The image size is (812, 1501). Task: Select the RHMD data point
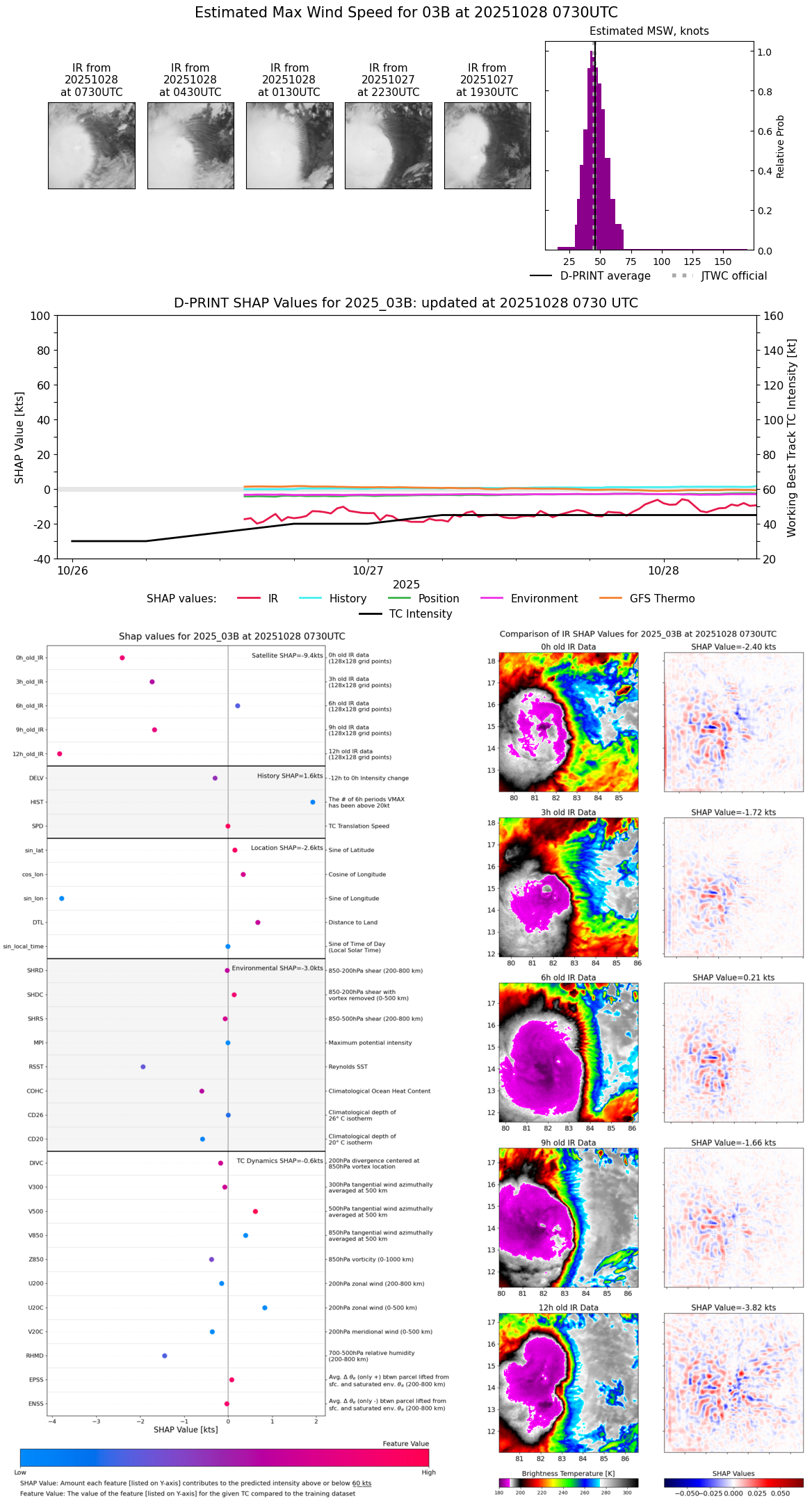(x=165, y=1355)
